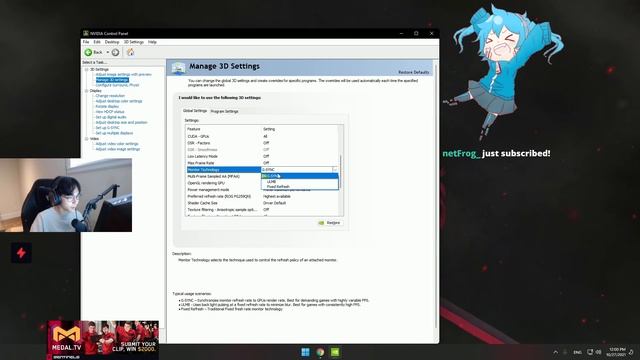
Task: Open Adjust desktop color settings
Action: pyautogui.click(x=119, y=101)
